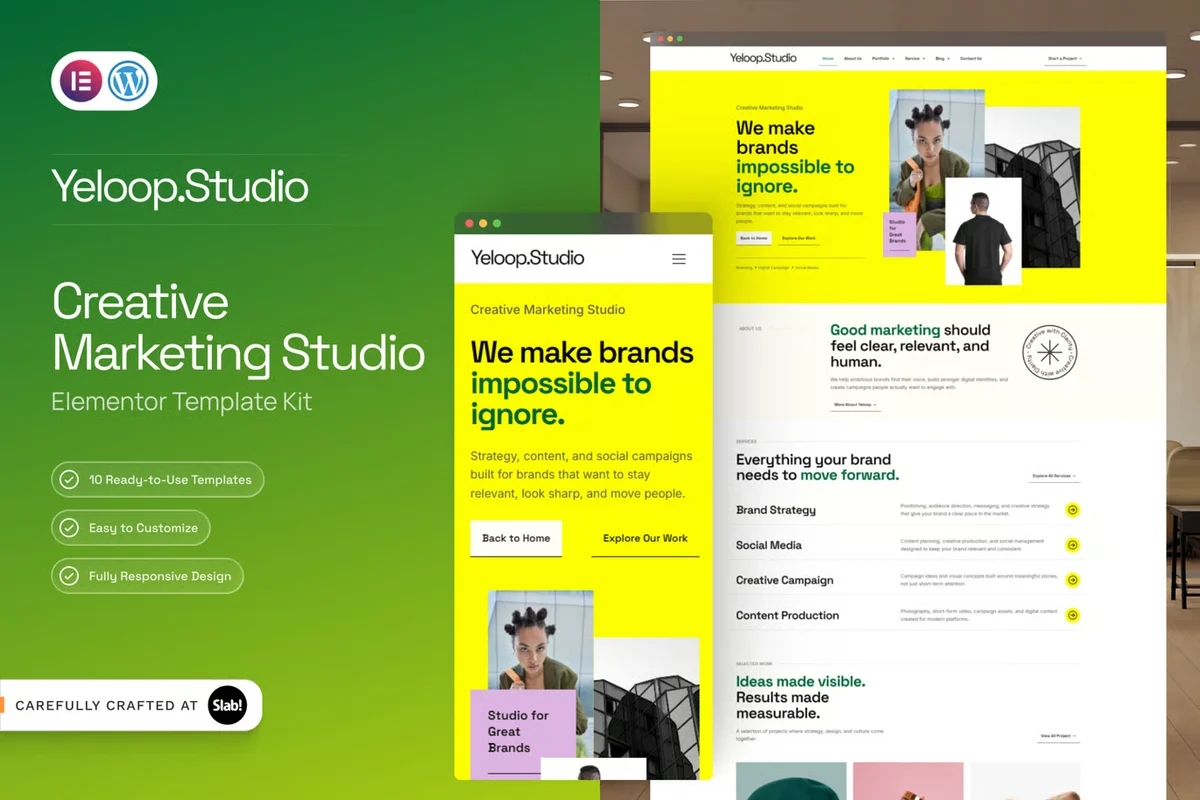Open the hamburger menu in the mobile preview
Viewport: 1200px width, 800px height.
tap(679, 259)
